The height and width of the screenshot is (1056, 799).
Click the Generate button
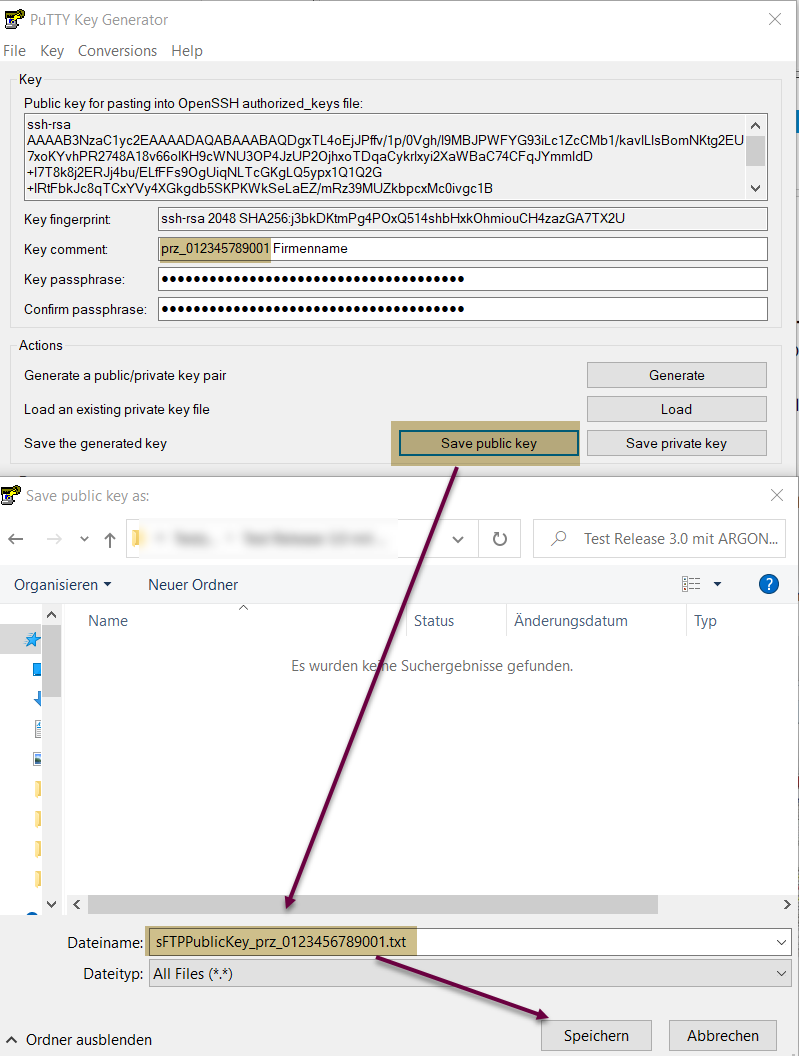(676, 375)
